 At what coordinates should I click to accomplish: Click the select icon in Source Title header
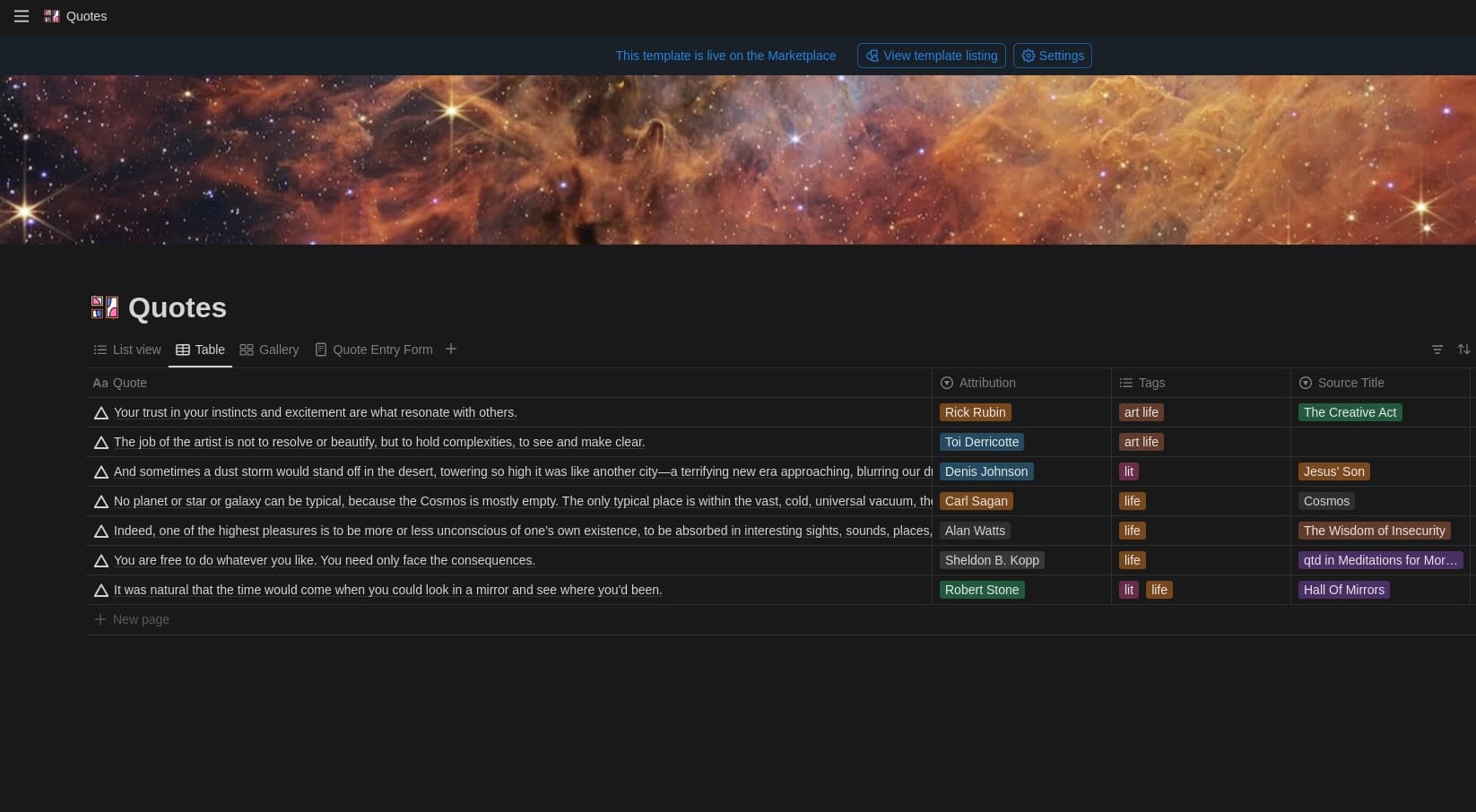[1306, 383]
